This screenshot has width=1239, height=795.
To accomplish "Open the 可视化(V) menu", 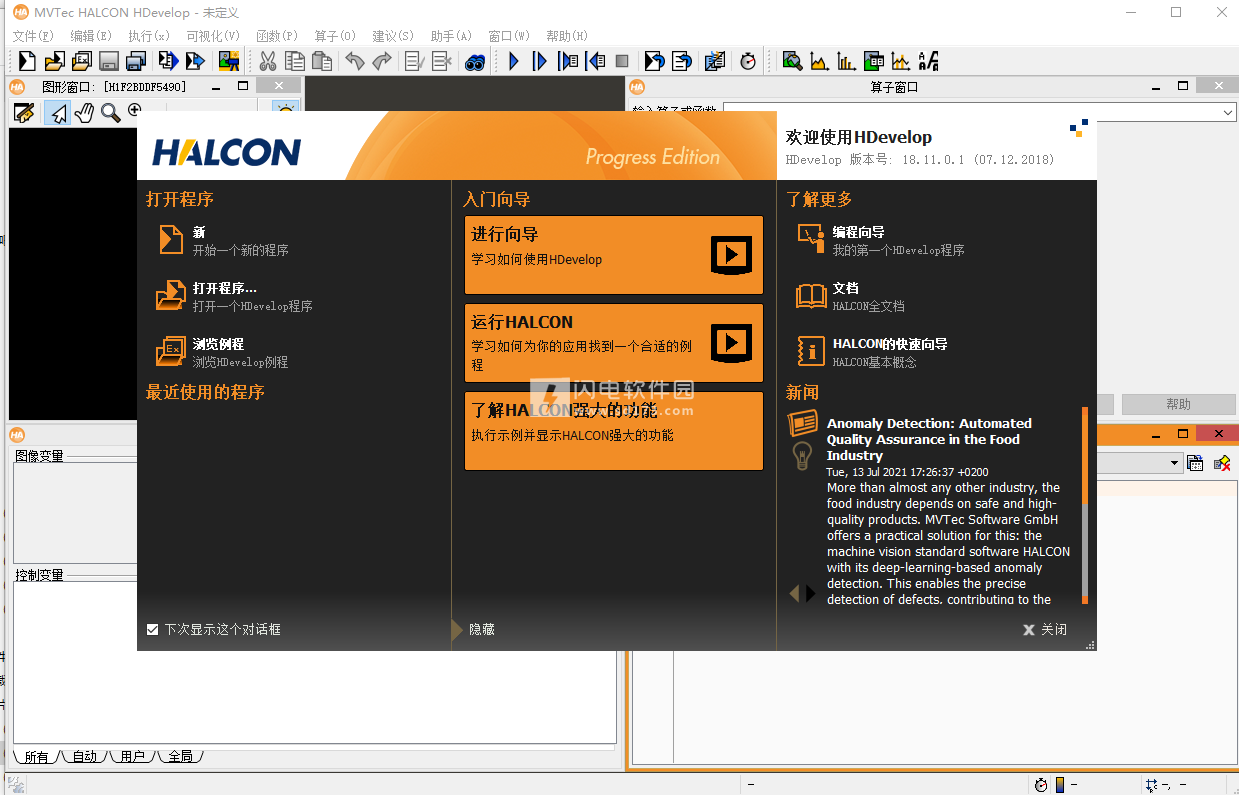I will [213, 36].
